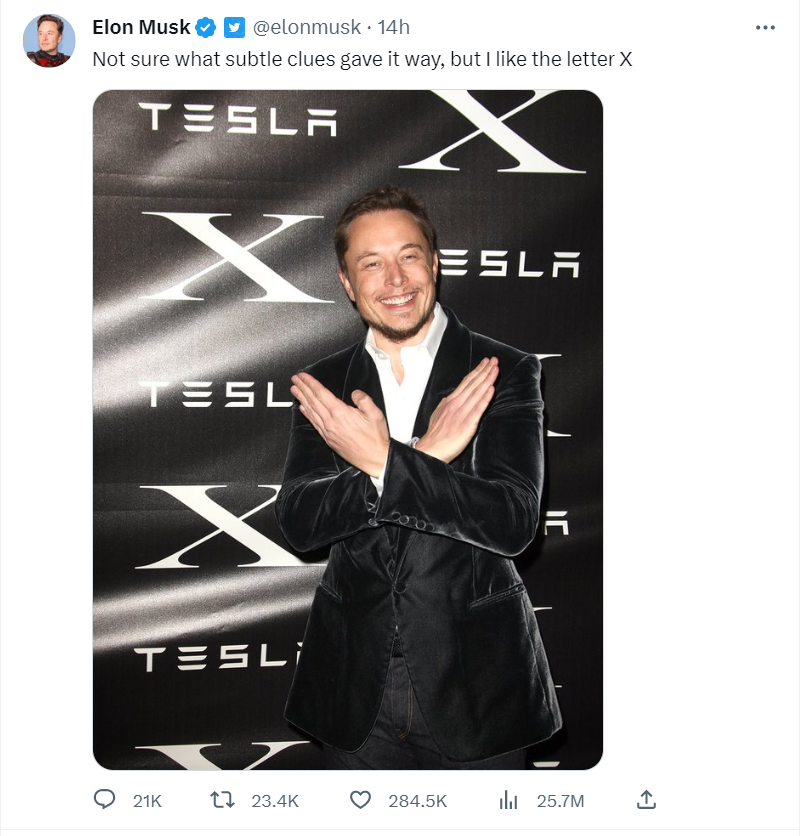Click the 21K reply count
802x836 pixels.
click(147, 801)
